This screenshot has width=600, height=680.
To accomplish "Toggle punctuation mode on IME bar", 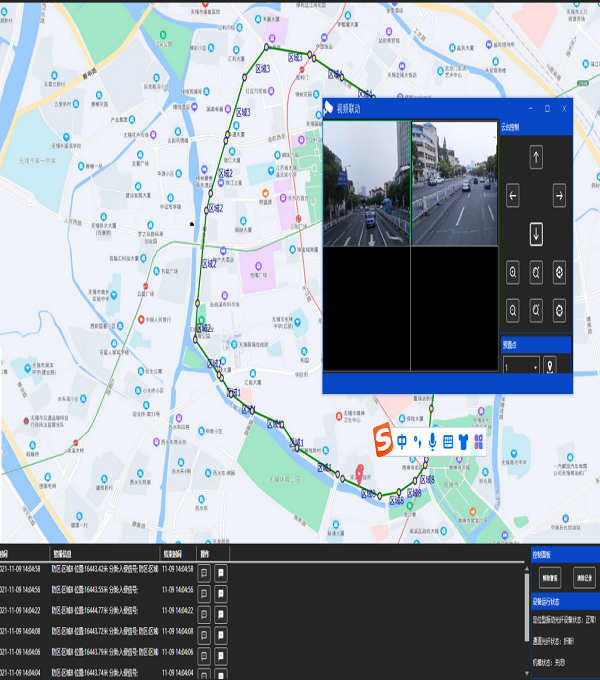I will 417,441.
